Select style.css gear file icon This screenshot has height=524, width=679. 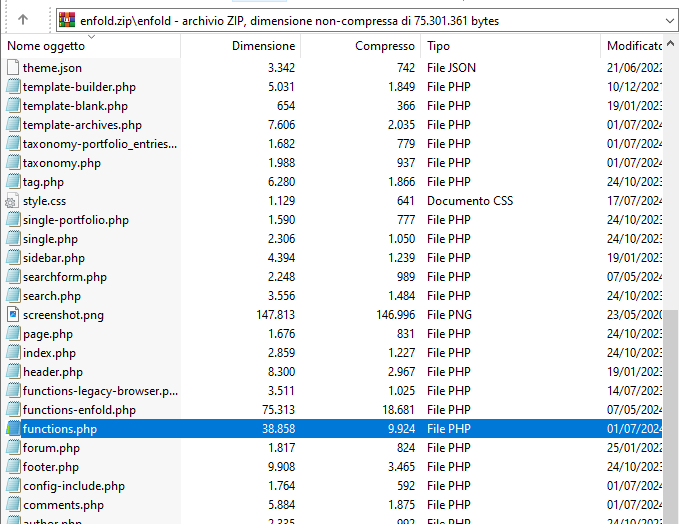[12, 201]
